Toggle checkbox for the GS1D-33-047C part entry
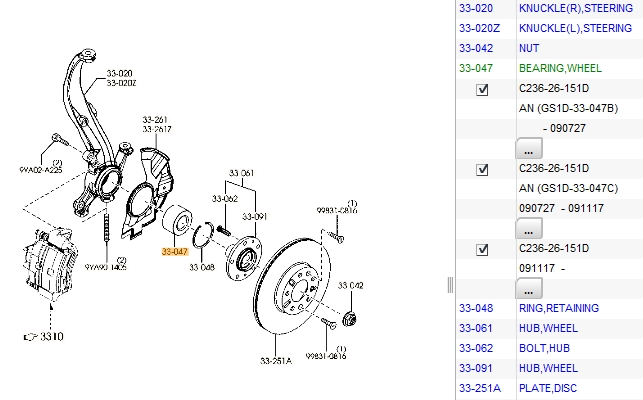This screenshot has height=400, width=643. pyautogui.click(x=483, y=169)
